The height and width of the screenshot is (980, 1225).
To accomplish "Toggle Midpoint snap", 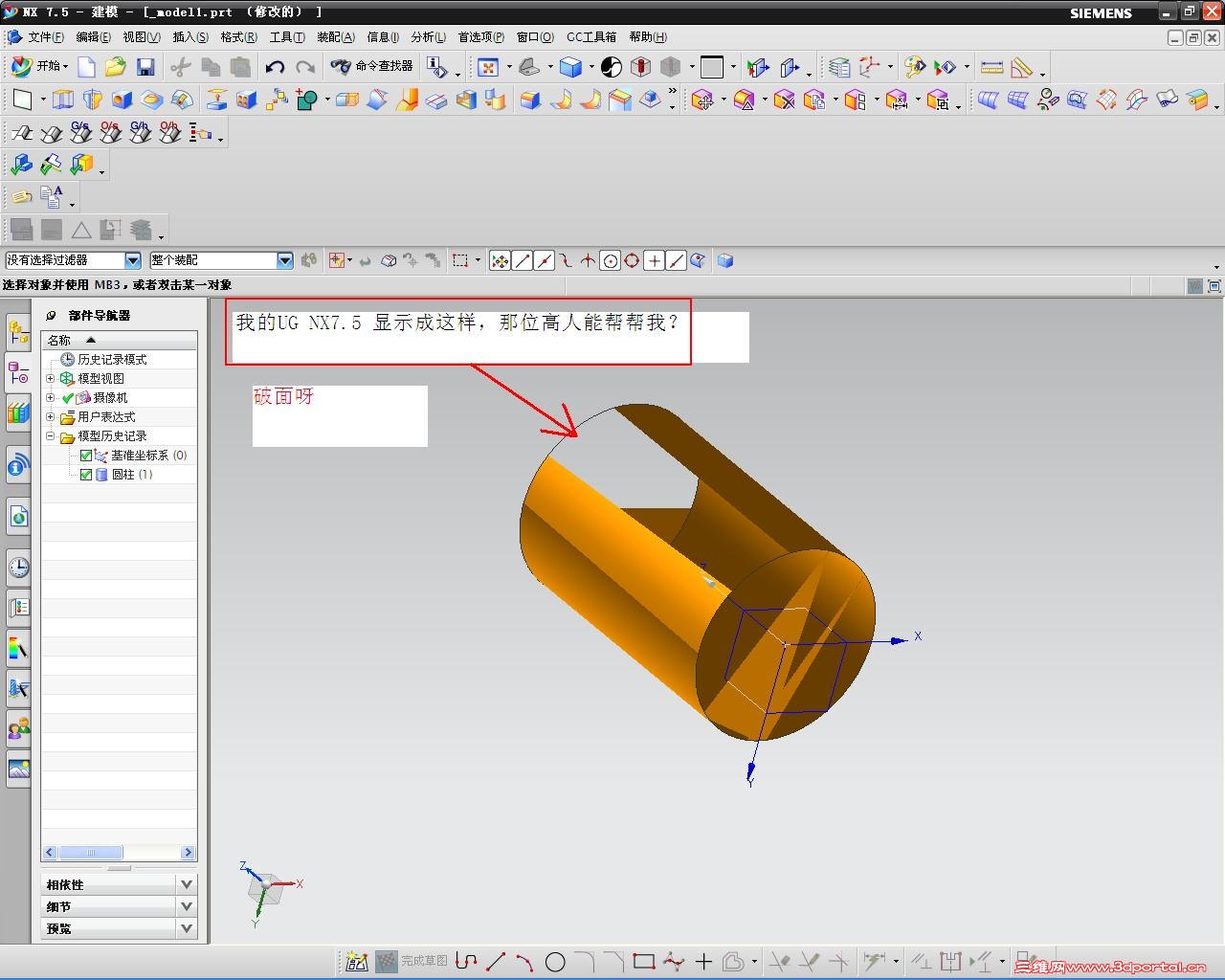I will pos(544,260).
